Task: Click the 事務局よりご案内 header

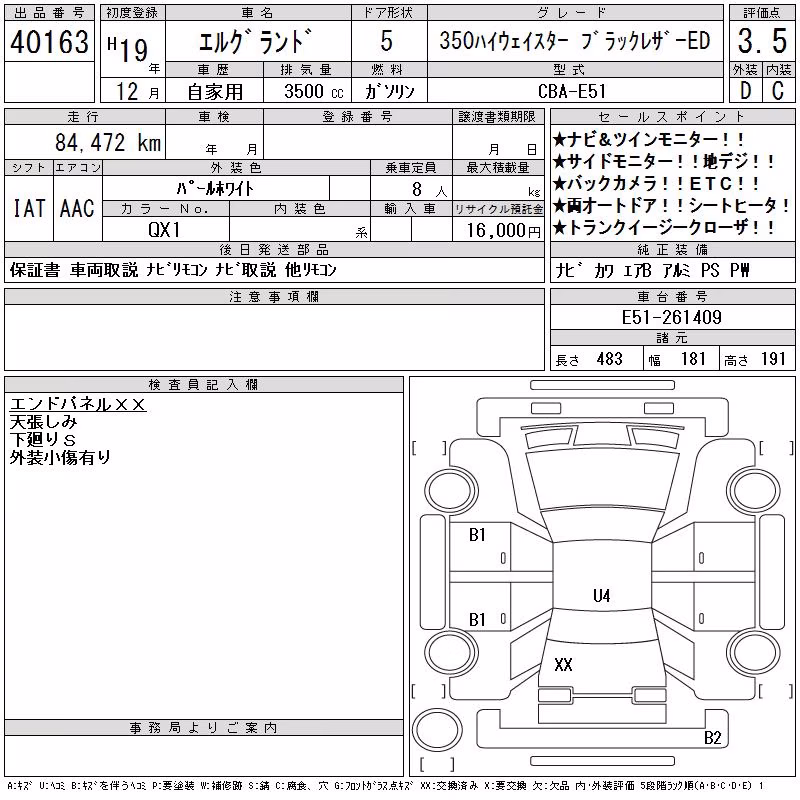Action: click(x=204, y=728)
